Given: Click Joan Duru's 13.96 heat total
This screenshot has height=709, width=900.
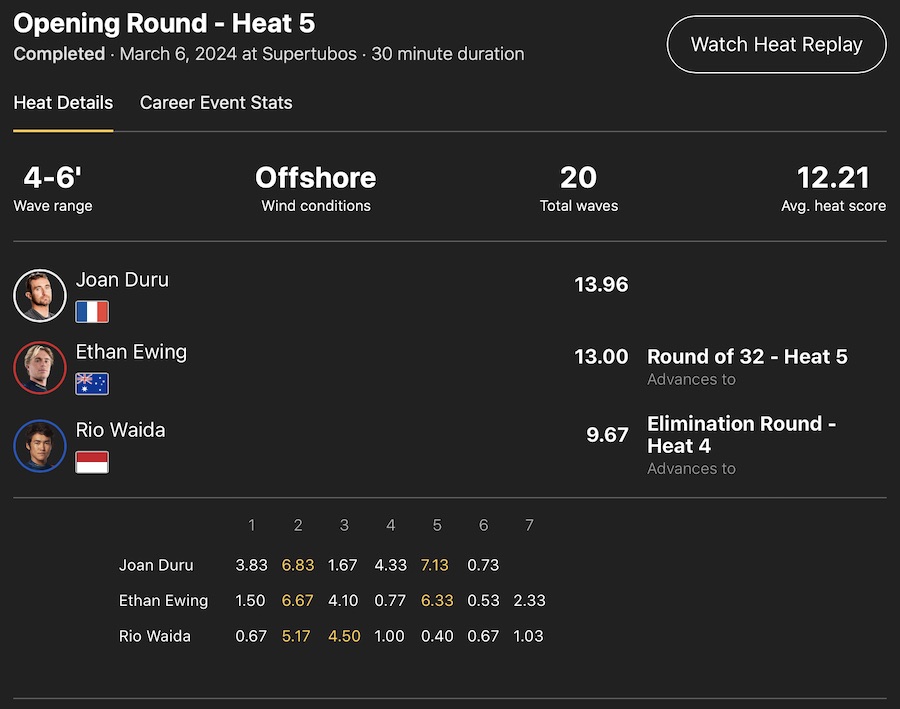Looking at the screenshot, I should pyautogui.click(x=601, y=285).
